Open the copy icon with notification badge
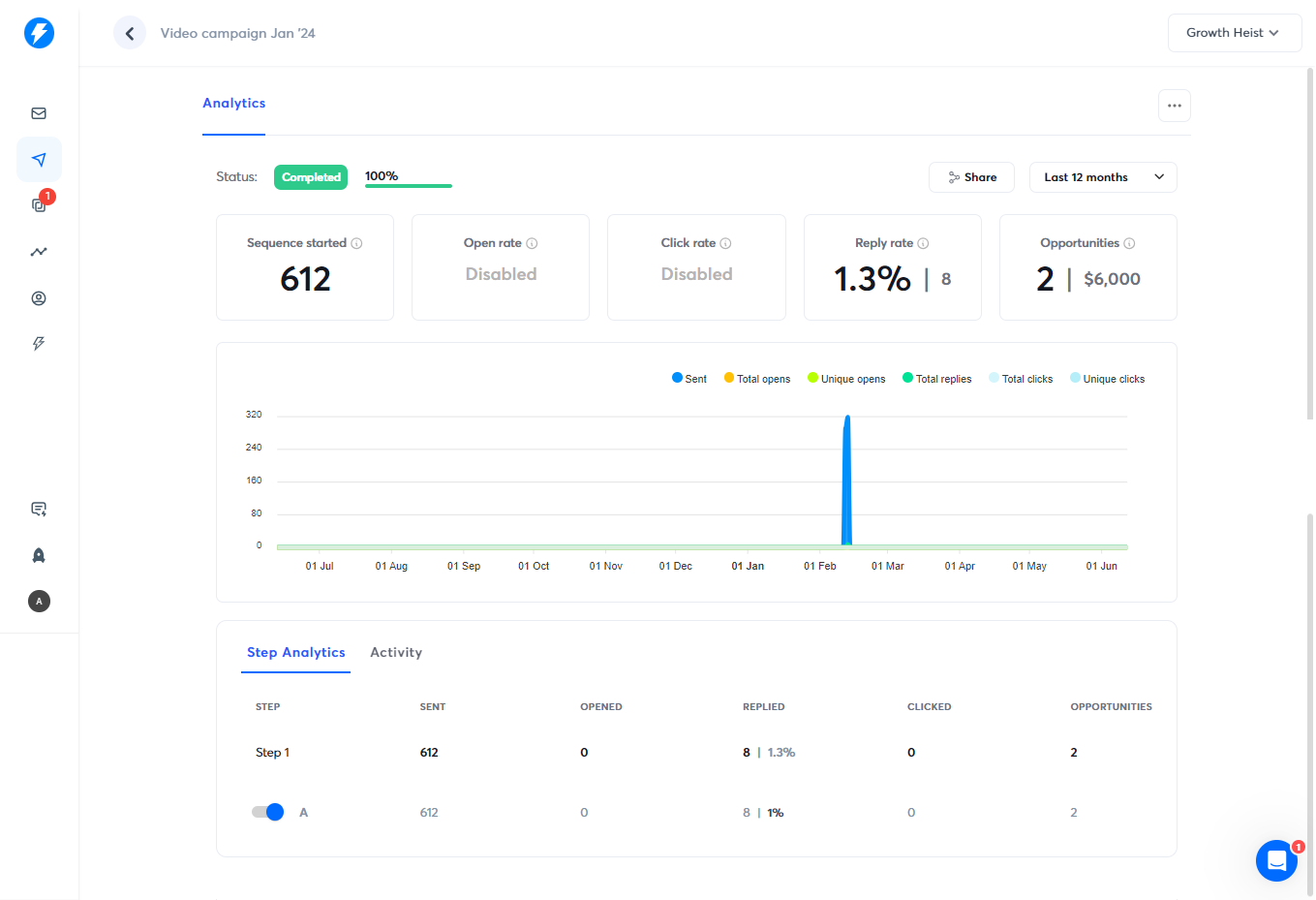Image resolution: width=1316 pixels, height=900 pixels. tap(39, 204)
